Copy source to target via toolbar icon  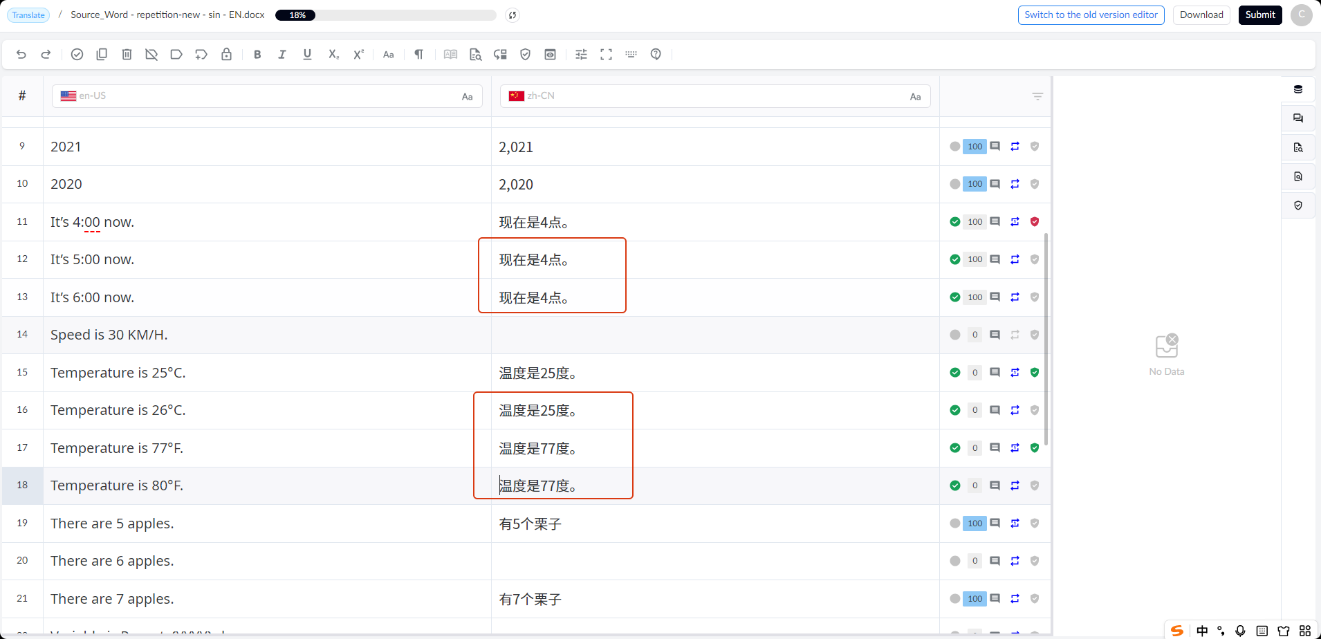[102, 54]
